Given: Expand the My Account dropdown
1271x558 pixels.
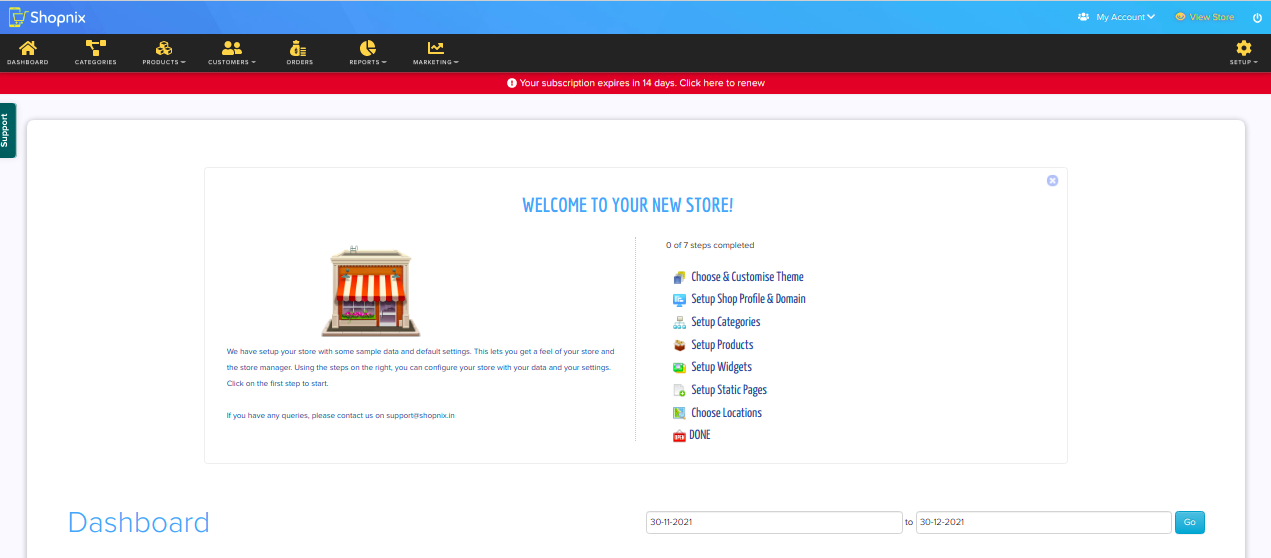Looking at the screenshot, I should click(1125, 17).
